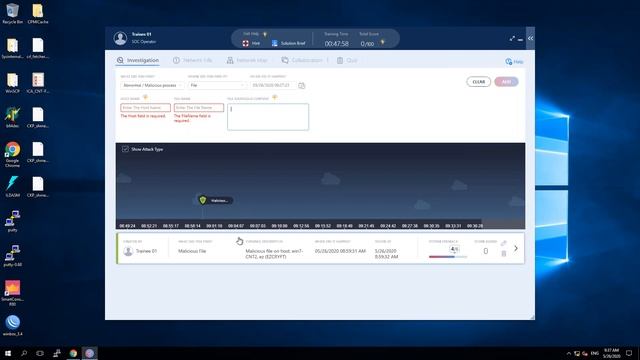
Task: Open the File type dropdown
Action: [x=217, y=85]
